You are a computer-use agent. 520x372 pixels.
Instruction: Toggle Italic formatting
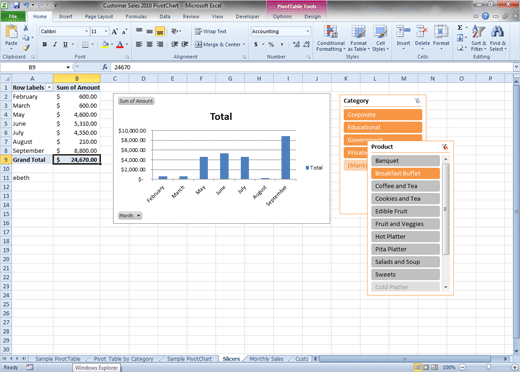tap(55, 44)
